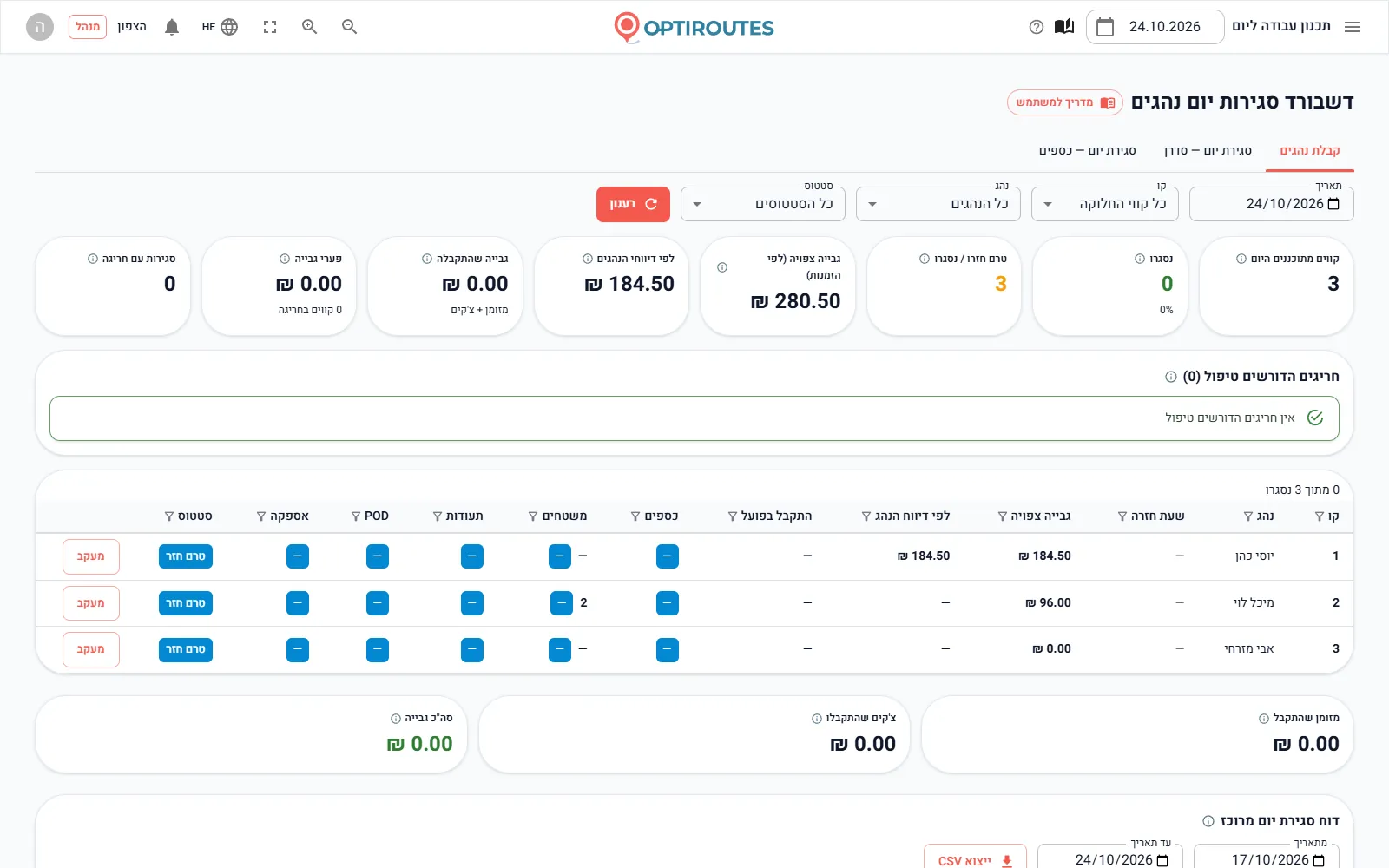
Task: Click POD indicator in אבי מזרחי row
Action: pos(378,649)
